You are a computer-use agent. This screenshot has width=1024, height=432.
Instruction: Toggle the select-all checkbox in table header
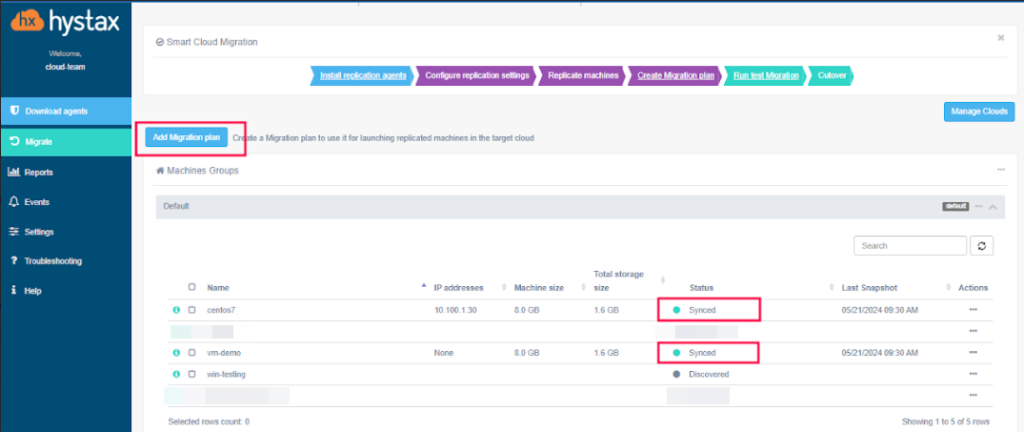tap(192, 287)
